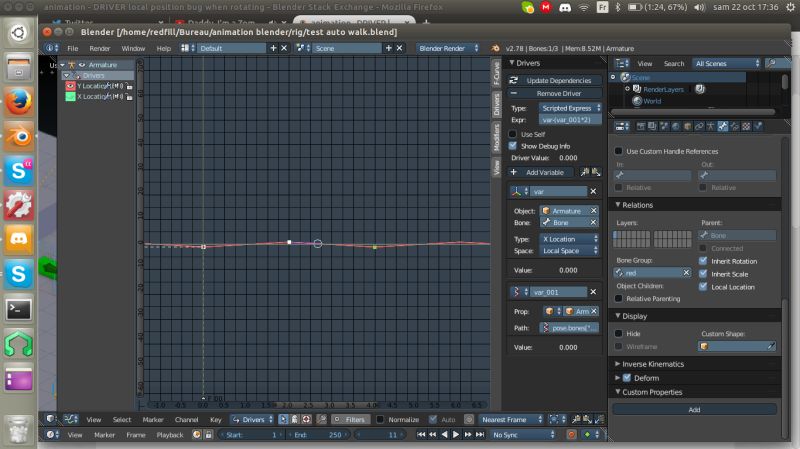
Task: Toggle the ghost icon in graph editor header
Action: [294, 419]
